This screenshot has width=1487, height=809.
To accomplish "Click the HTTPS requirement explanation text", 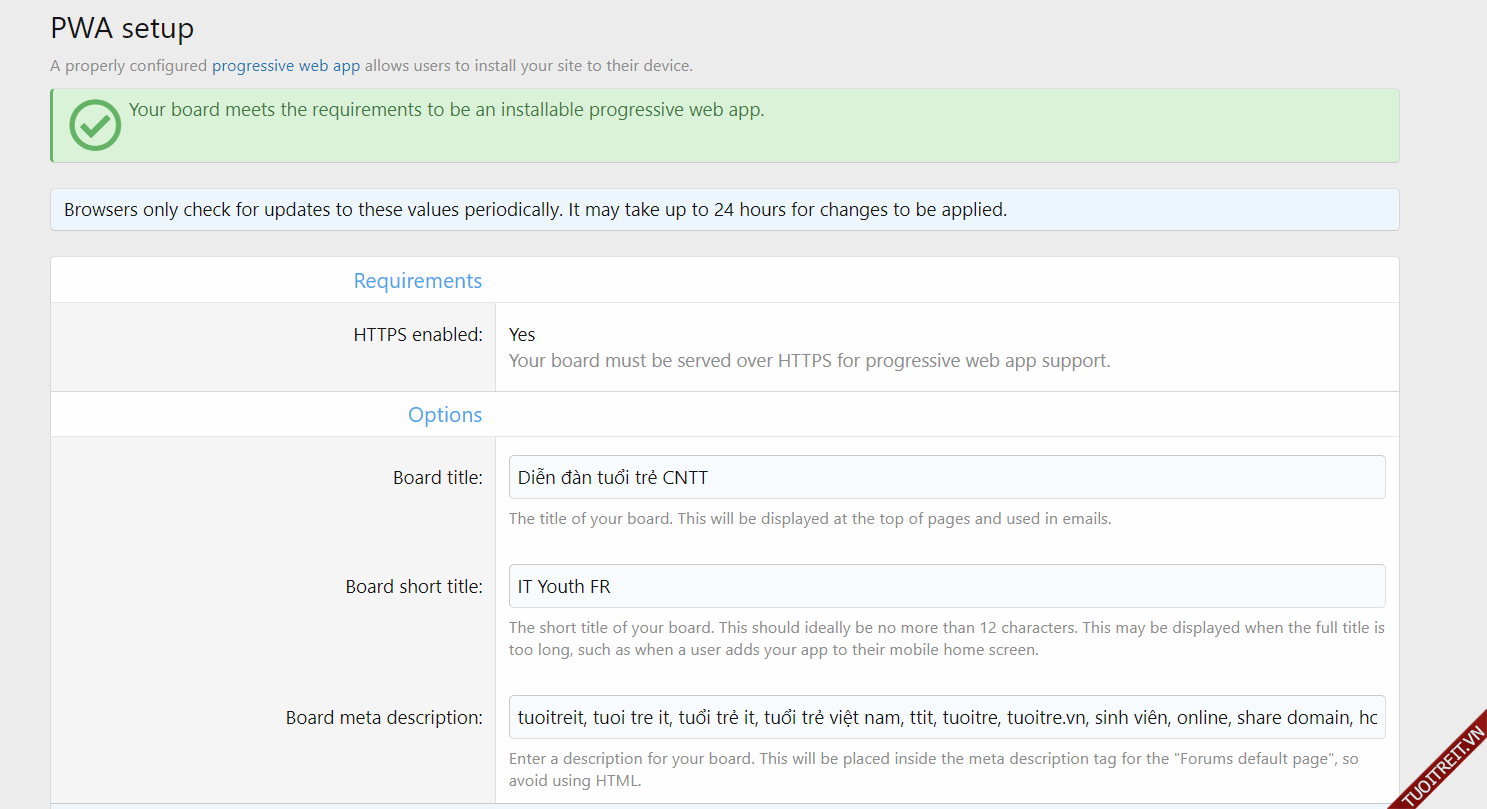I will point(809,361).
